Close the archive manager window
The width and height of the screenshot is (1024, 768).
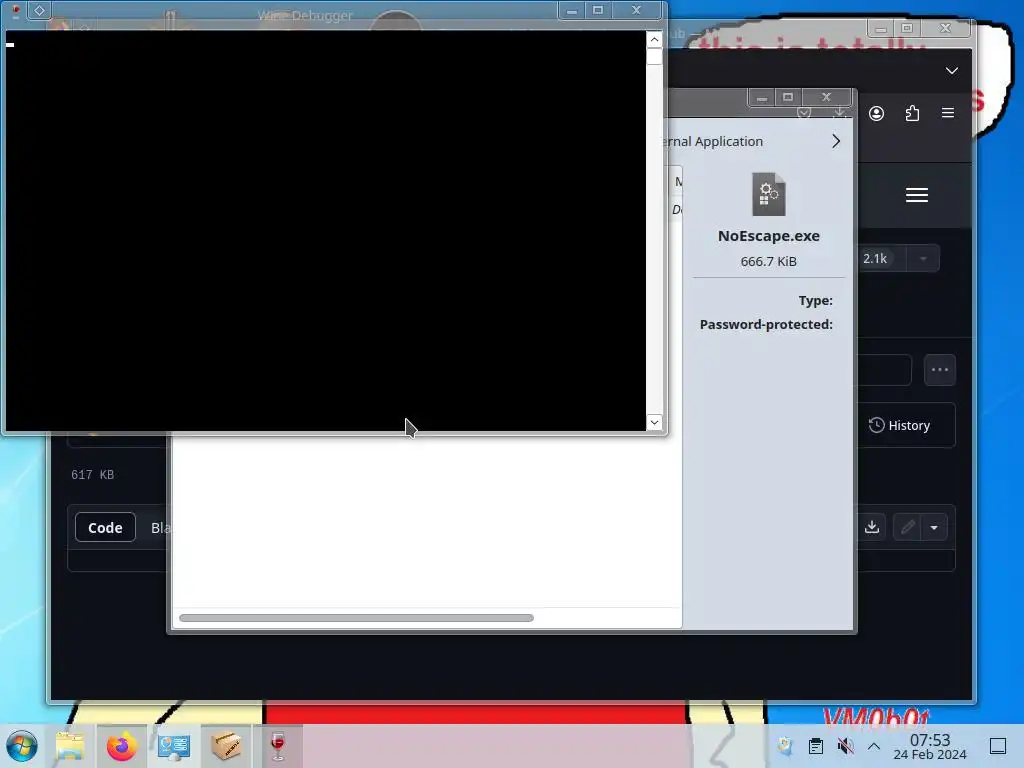click(x=826, y=97)
